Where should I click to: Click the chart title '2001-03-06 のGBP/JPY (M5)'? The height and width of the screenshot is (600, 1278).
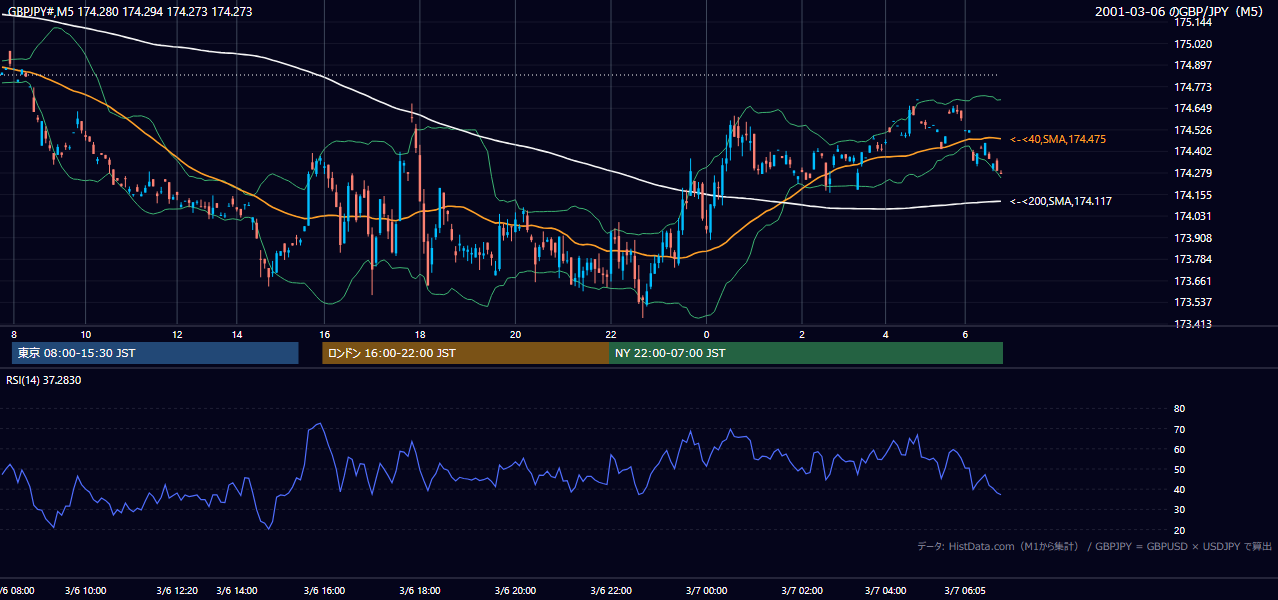click(x=1178, y=12)
